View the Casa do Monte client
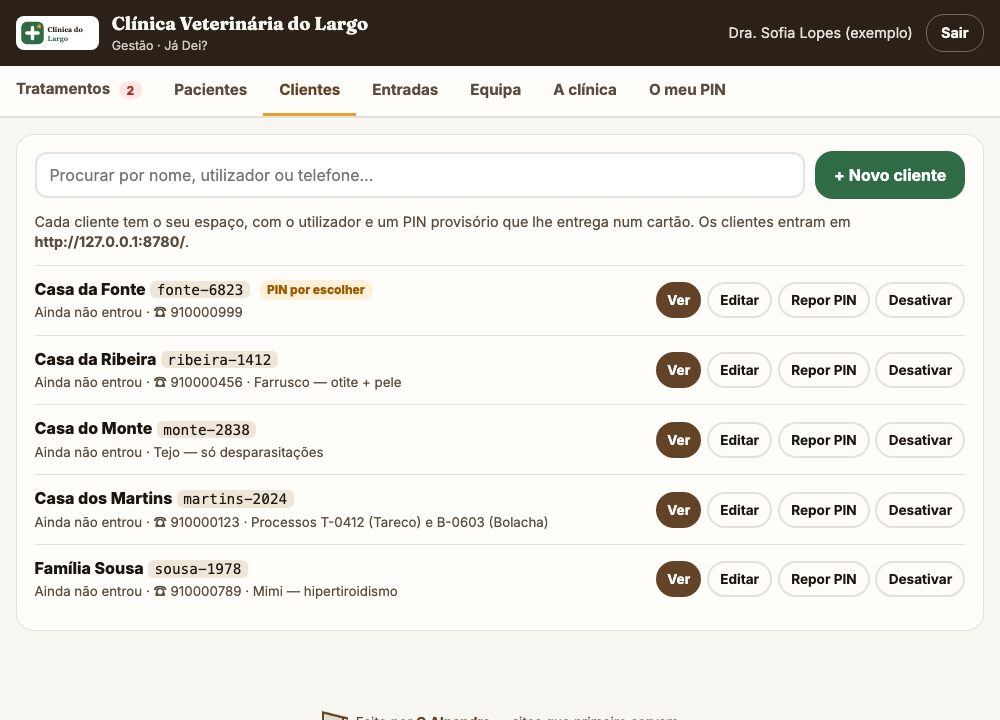 (x=678, y=440)
